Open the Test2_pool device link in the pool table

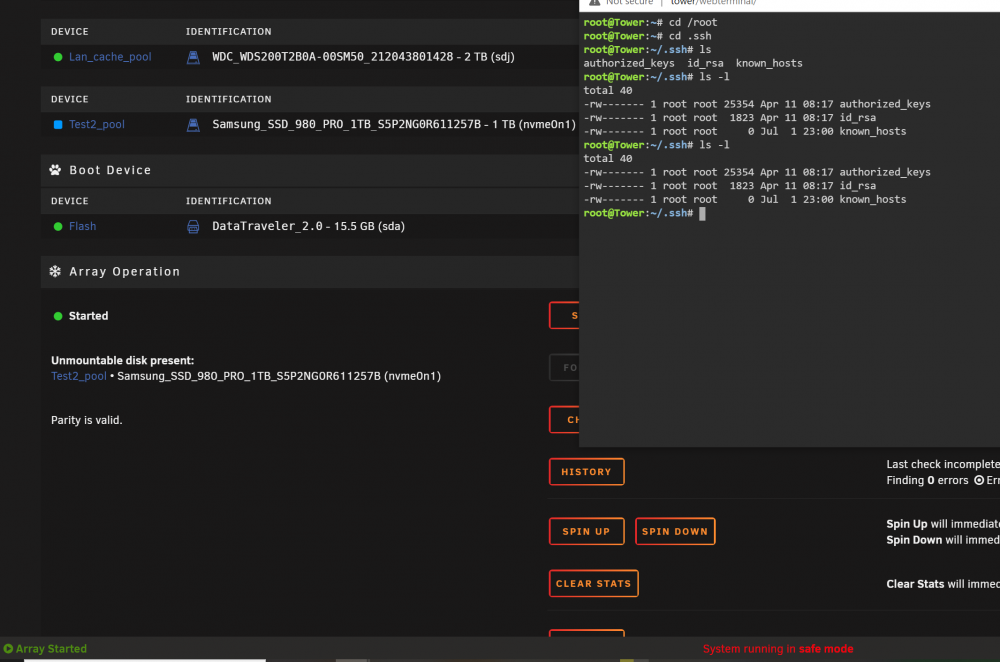coord(96,124)
